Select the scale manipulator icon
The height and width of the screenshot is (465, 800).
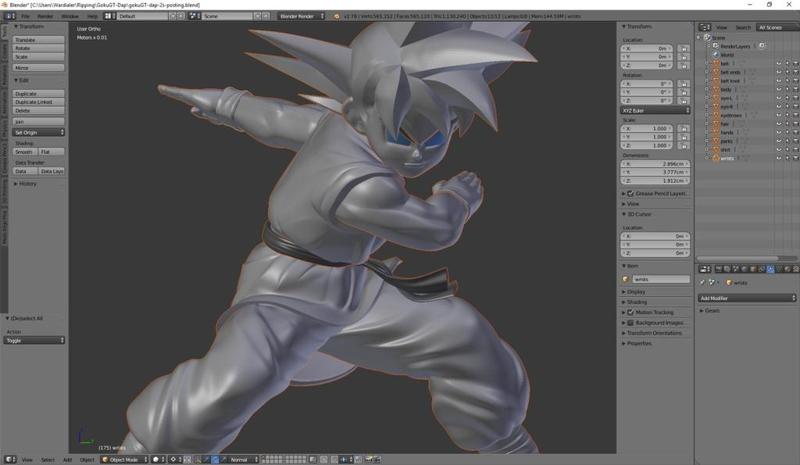pyautogui.click(x=223, y=459)
